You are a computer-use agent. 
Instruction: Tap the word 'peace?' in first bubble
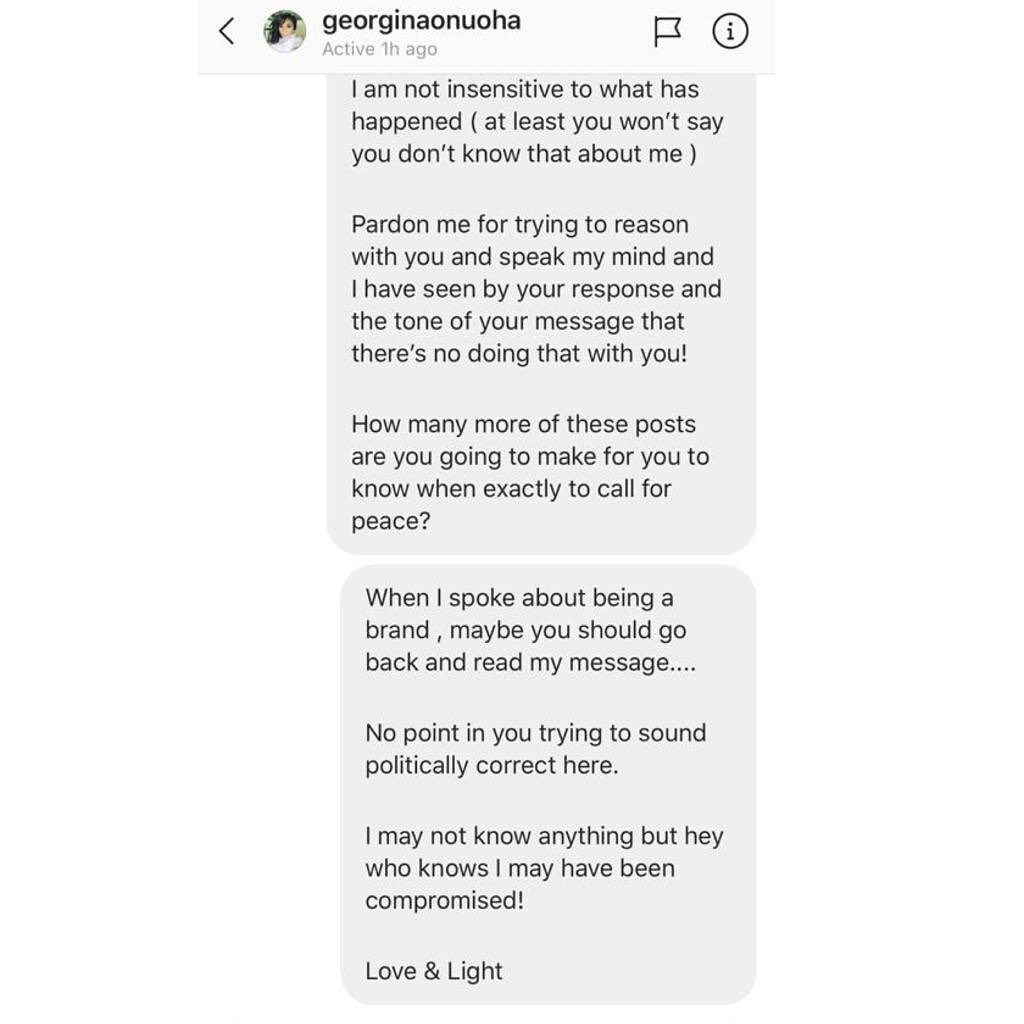tap(391, 521)
